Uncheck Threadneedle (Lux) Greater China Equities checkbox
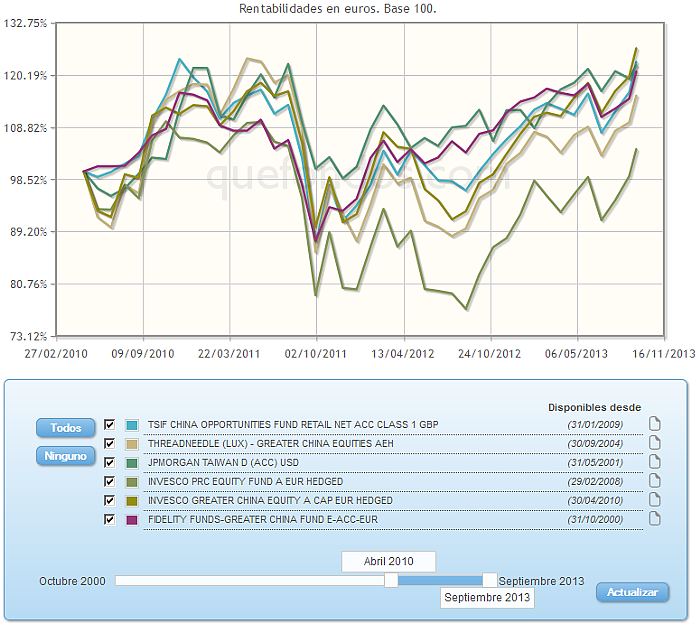This screenshot has width=700, height=623. pyautogui.click(x=109, y=444)
